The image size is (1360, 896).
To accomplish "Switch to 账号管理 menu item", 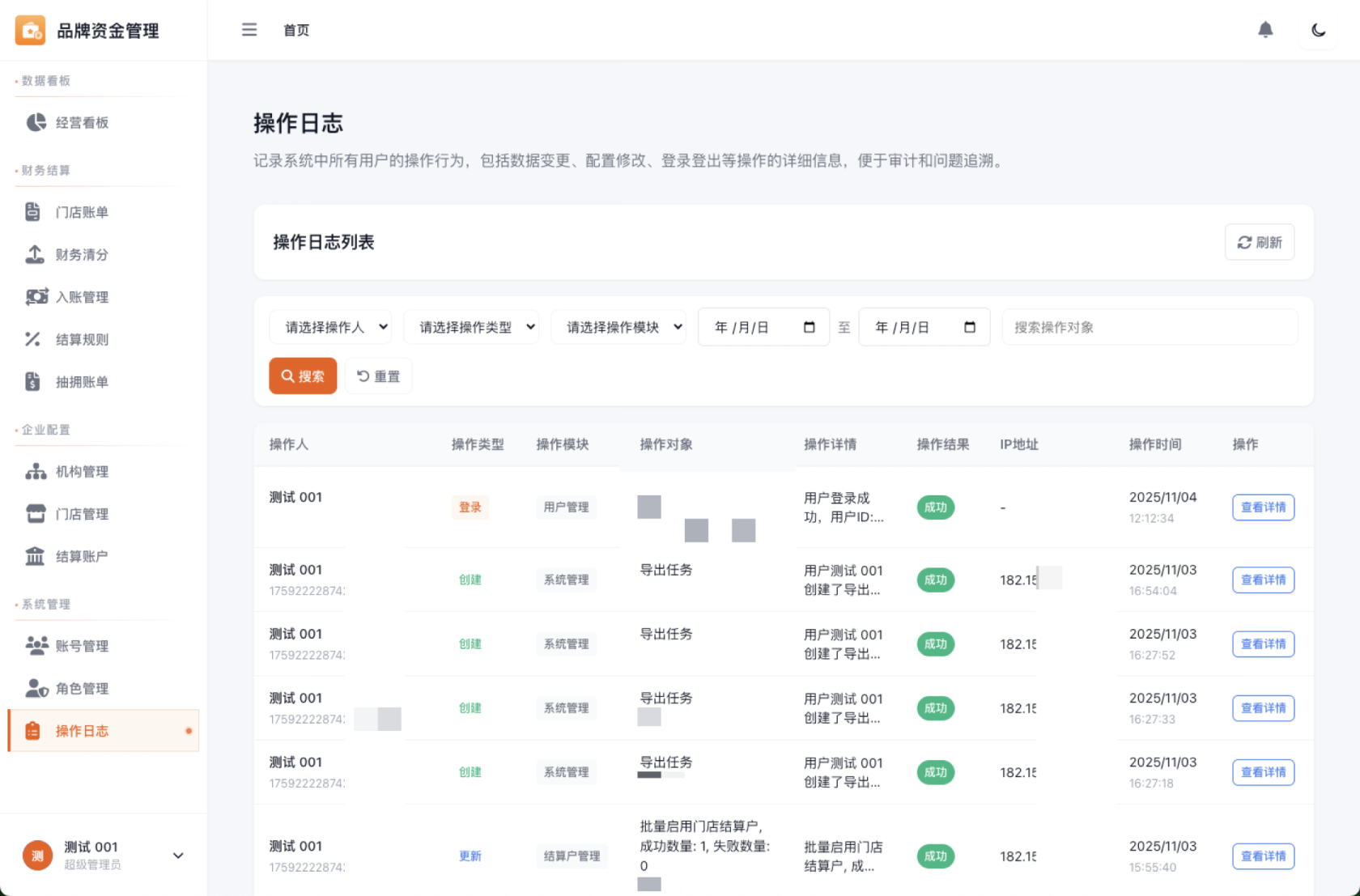I will point(81,646).
